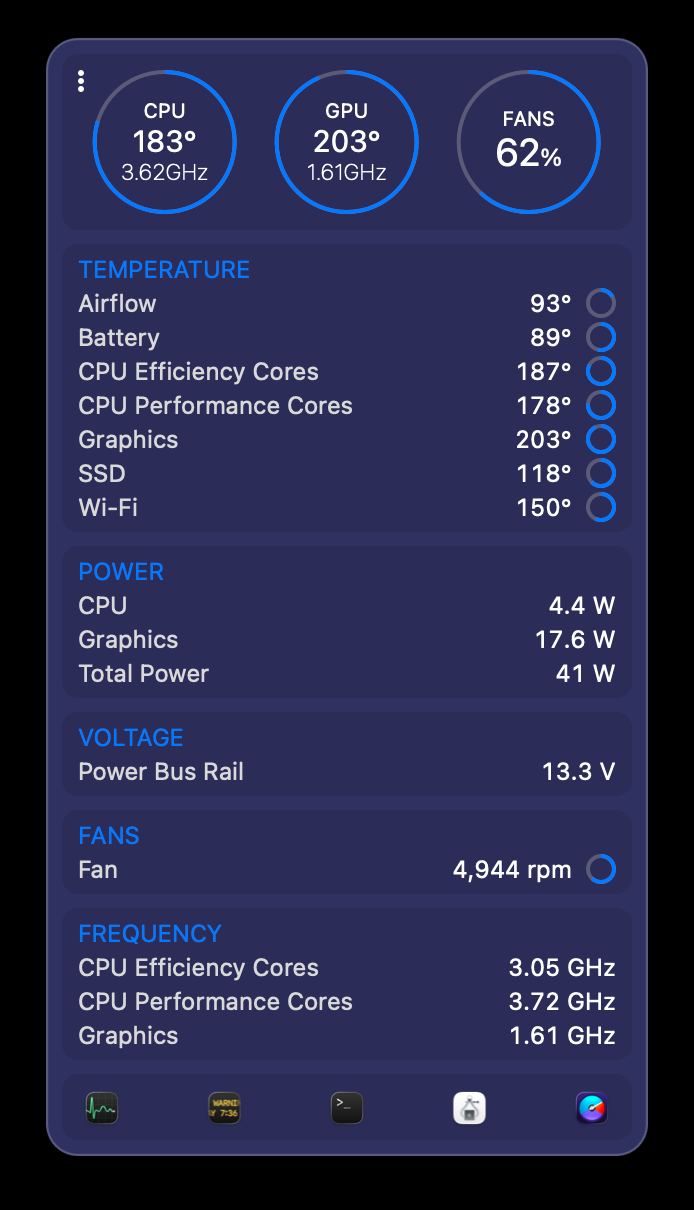Open Terminal from the shortcut bar
This screenshot has height=1210, width=694.
347,1108
